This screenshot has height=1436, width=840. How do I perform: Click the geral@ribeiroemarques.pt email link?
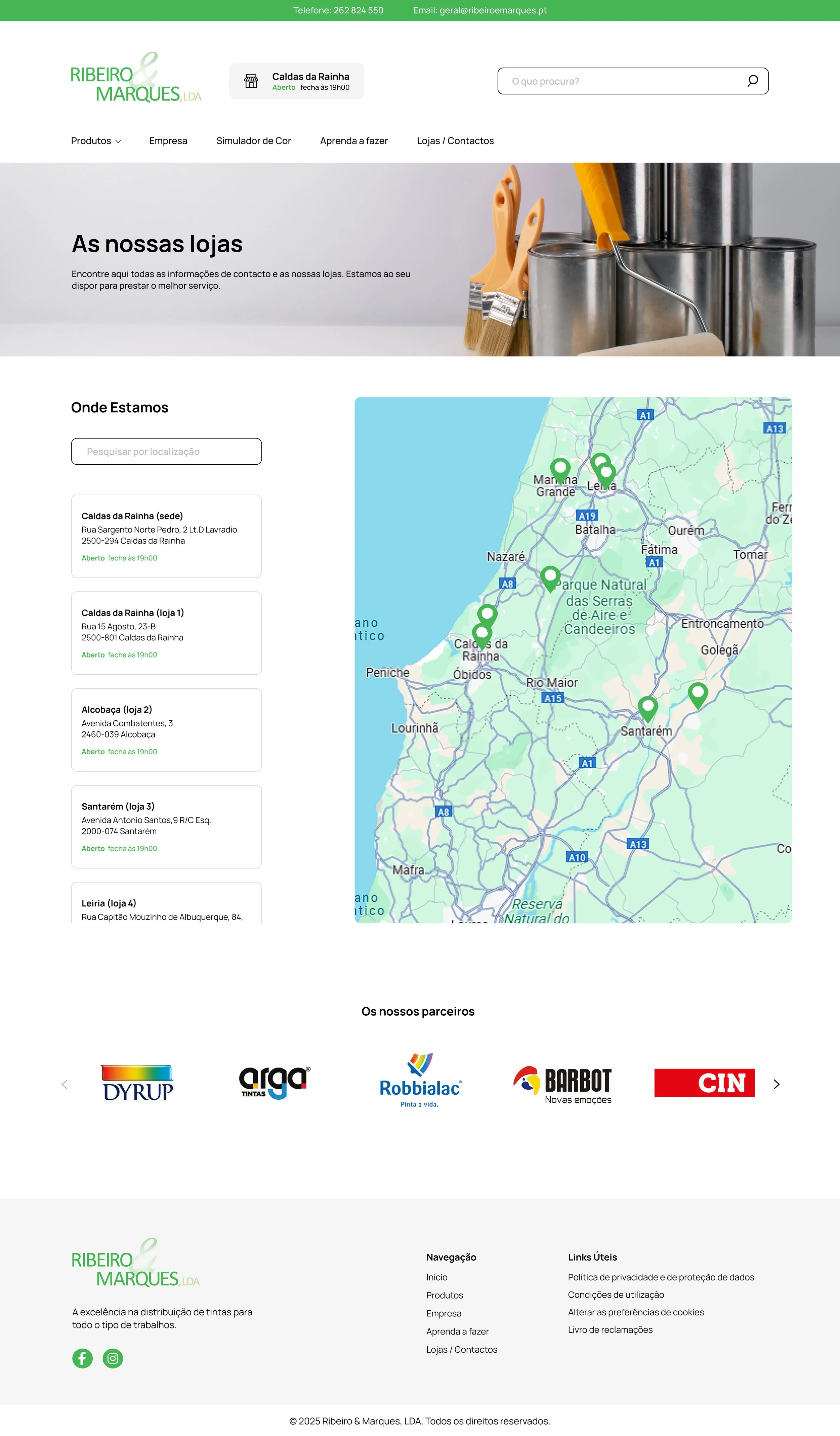(493, 10)
